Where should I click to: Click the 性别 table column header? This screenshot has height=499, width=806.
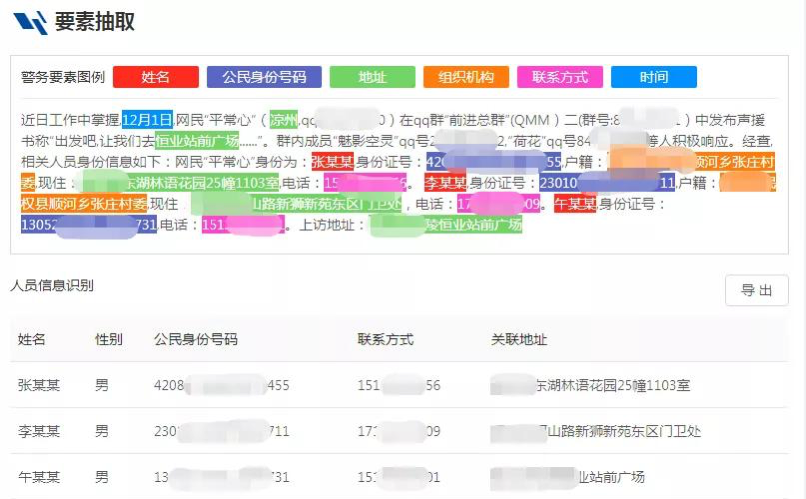[109, 340]
